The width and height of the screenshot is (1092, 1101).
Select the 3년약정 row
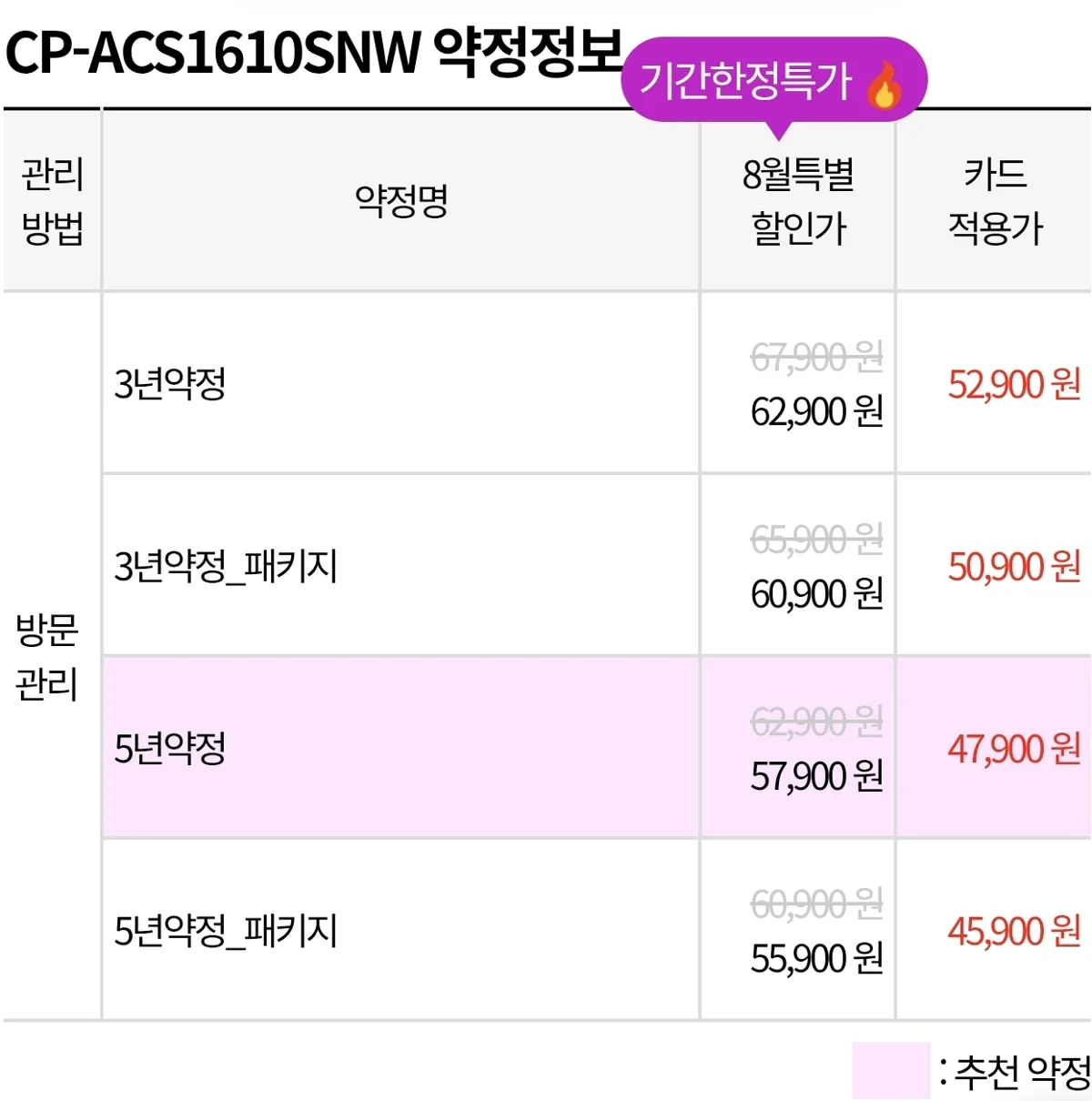pyautogui.click(x=597, y=383)
